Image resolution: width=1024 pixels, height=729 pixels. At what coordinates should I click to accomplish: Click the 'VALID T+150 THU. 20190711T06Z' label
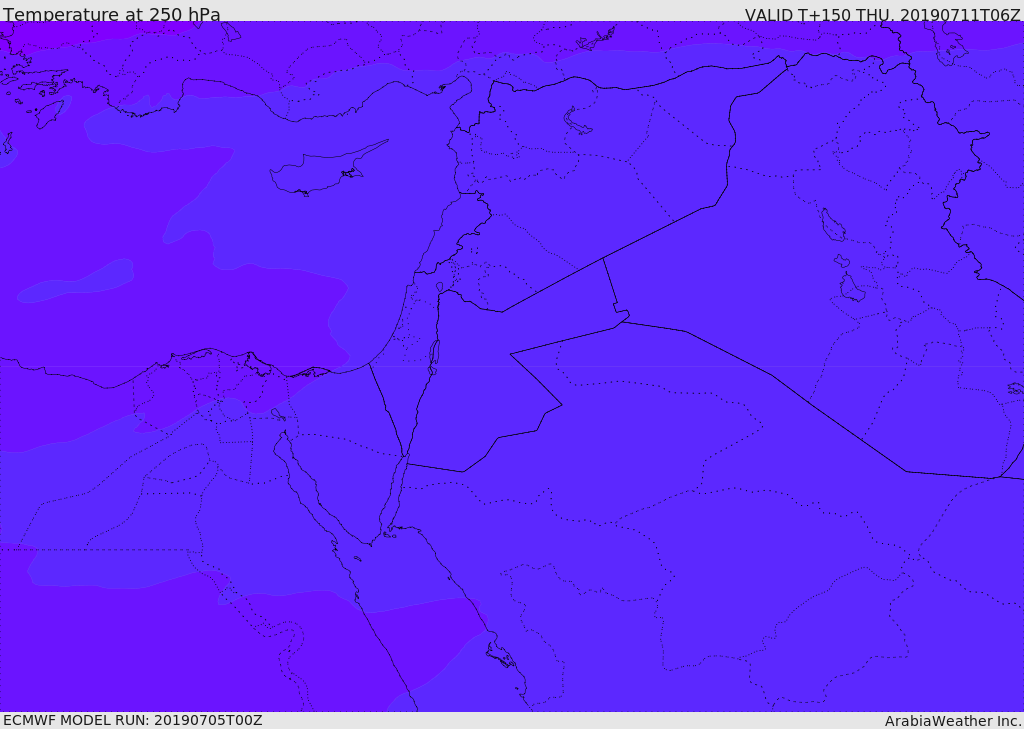[882, 14]
